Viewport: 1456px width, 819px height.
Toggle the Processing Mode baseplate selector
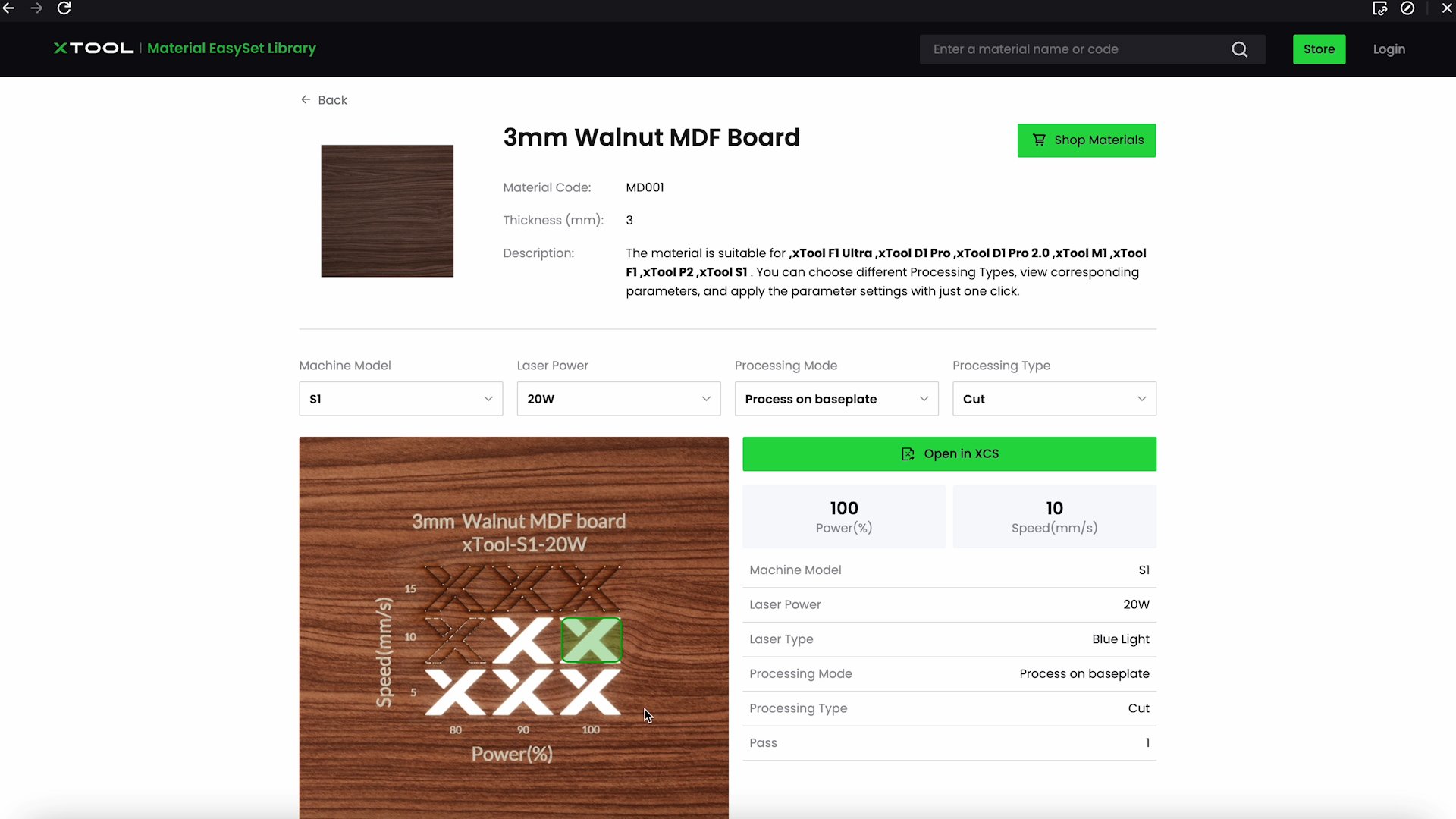[x=836, y=398]
